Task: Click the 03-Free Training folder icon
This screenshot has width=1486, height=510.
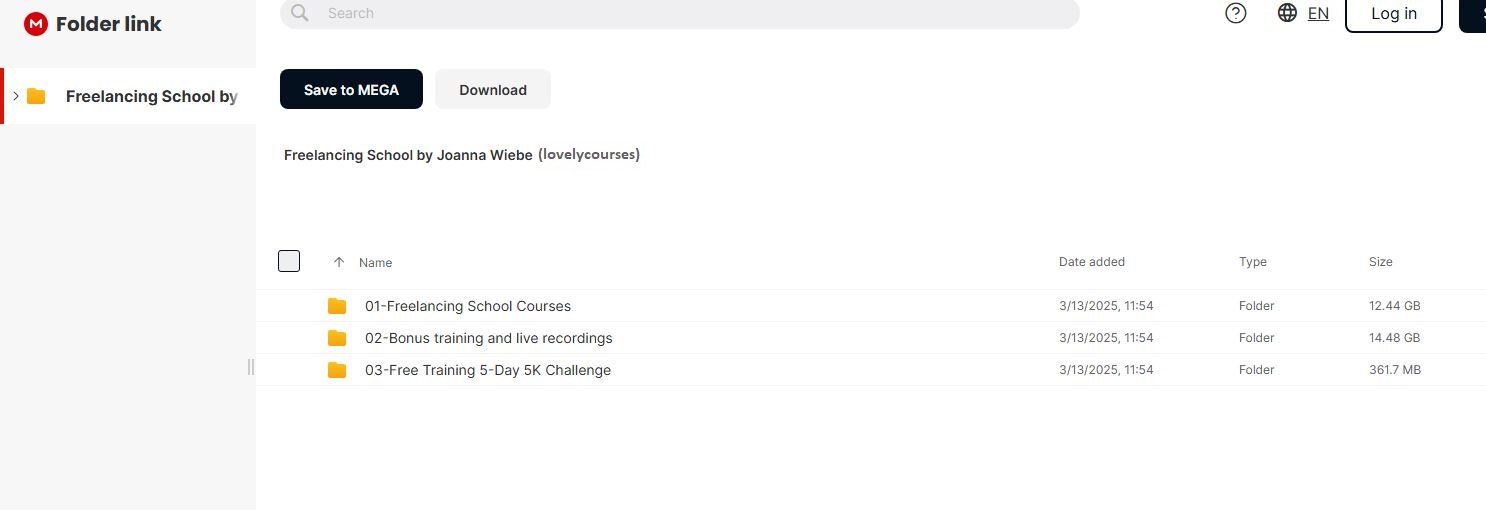Action: 337,370
